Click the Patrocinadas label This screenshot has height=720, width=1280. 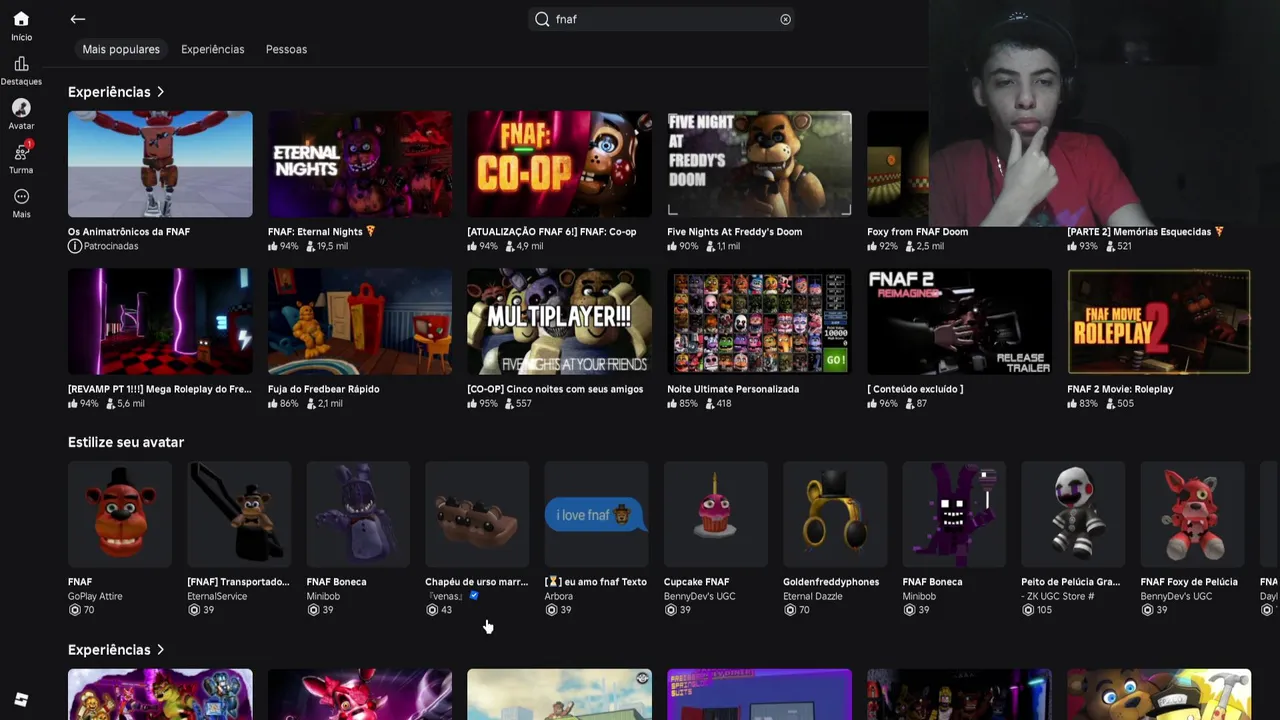111,246
